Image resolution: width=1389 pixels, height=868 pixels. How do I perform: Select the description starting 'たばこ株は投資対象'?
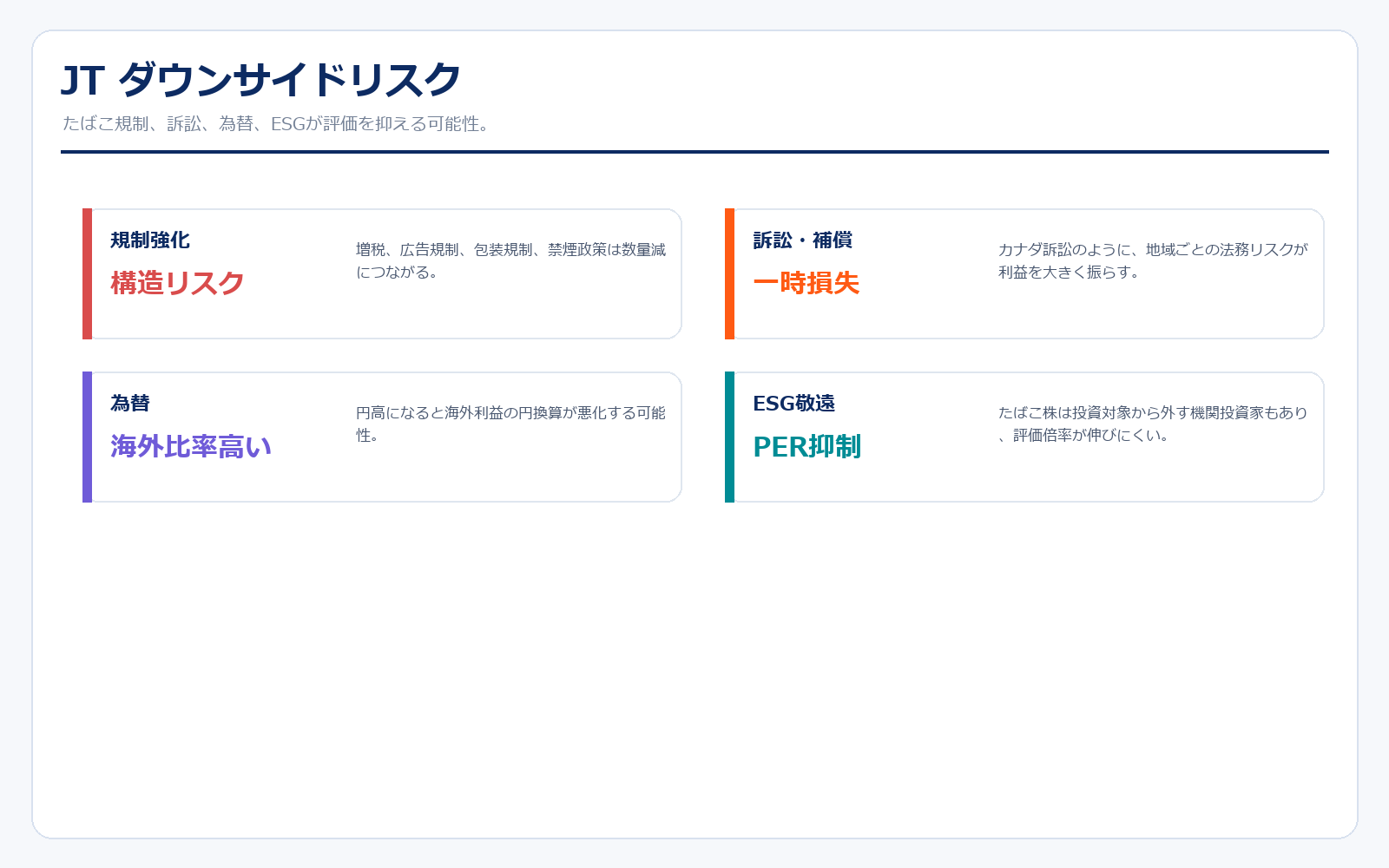[1153, 424]
